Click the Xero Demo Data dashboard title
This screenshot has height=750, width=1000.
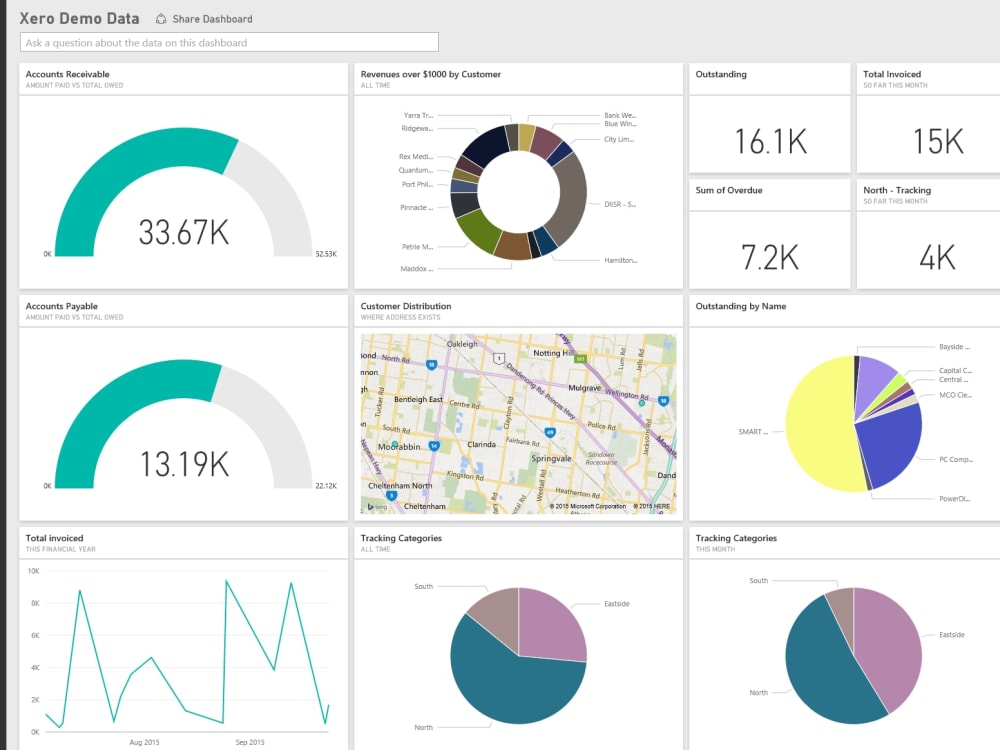click(x=80, y=18)
